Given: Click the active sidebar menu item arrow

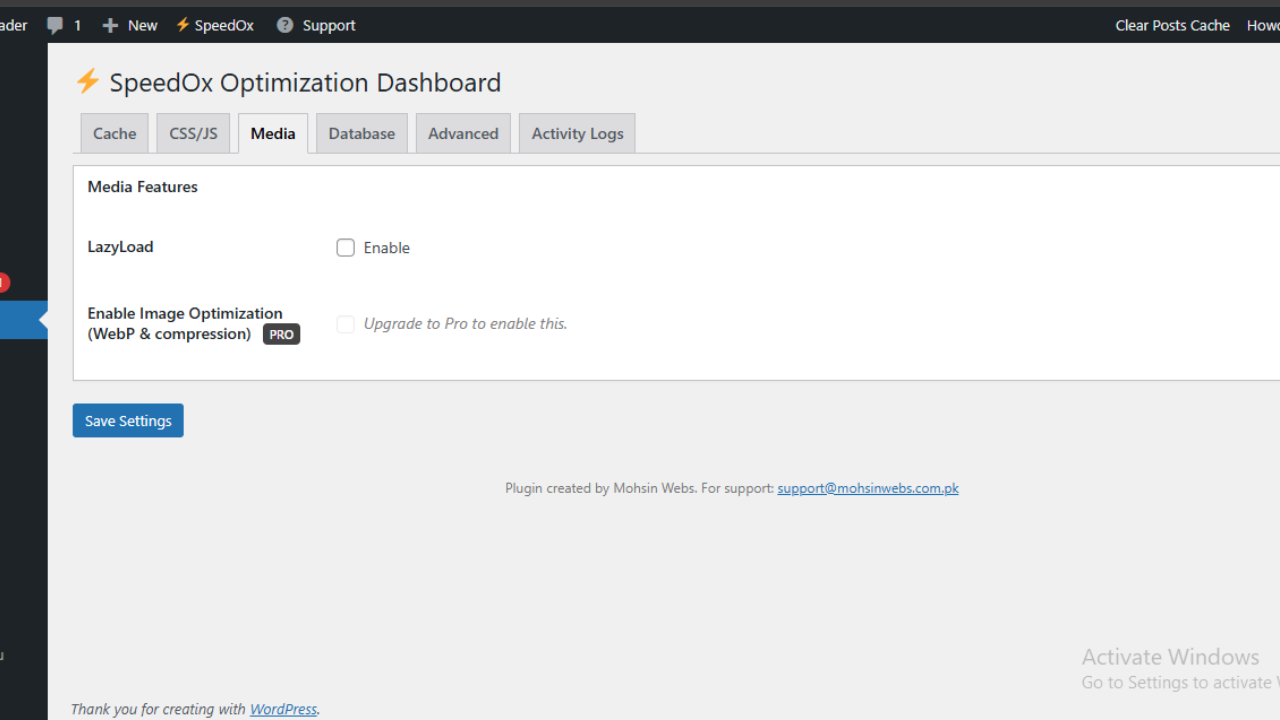Looking at the screenshot, I should [43, 320].
